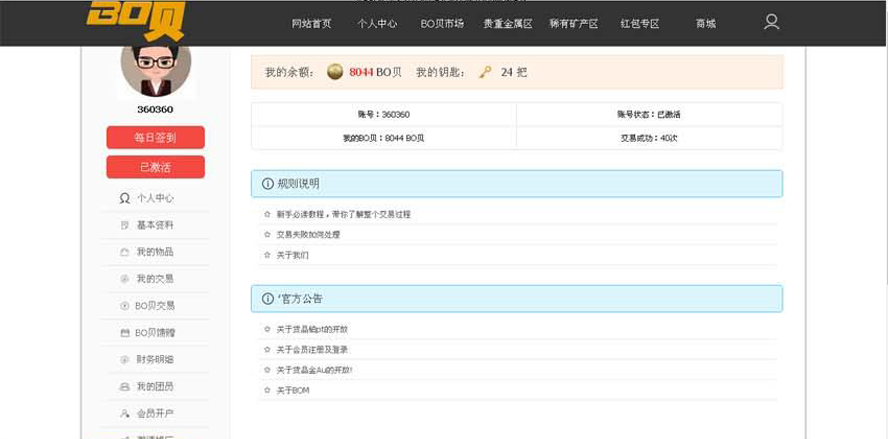Click the 财务明细 sidebar icon

pyautogui.click(x=125, y=360)
